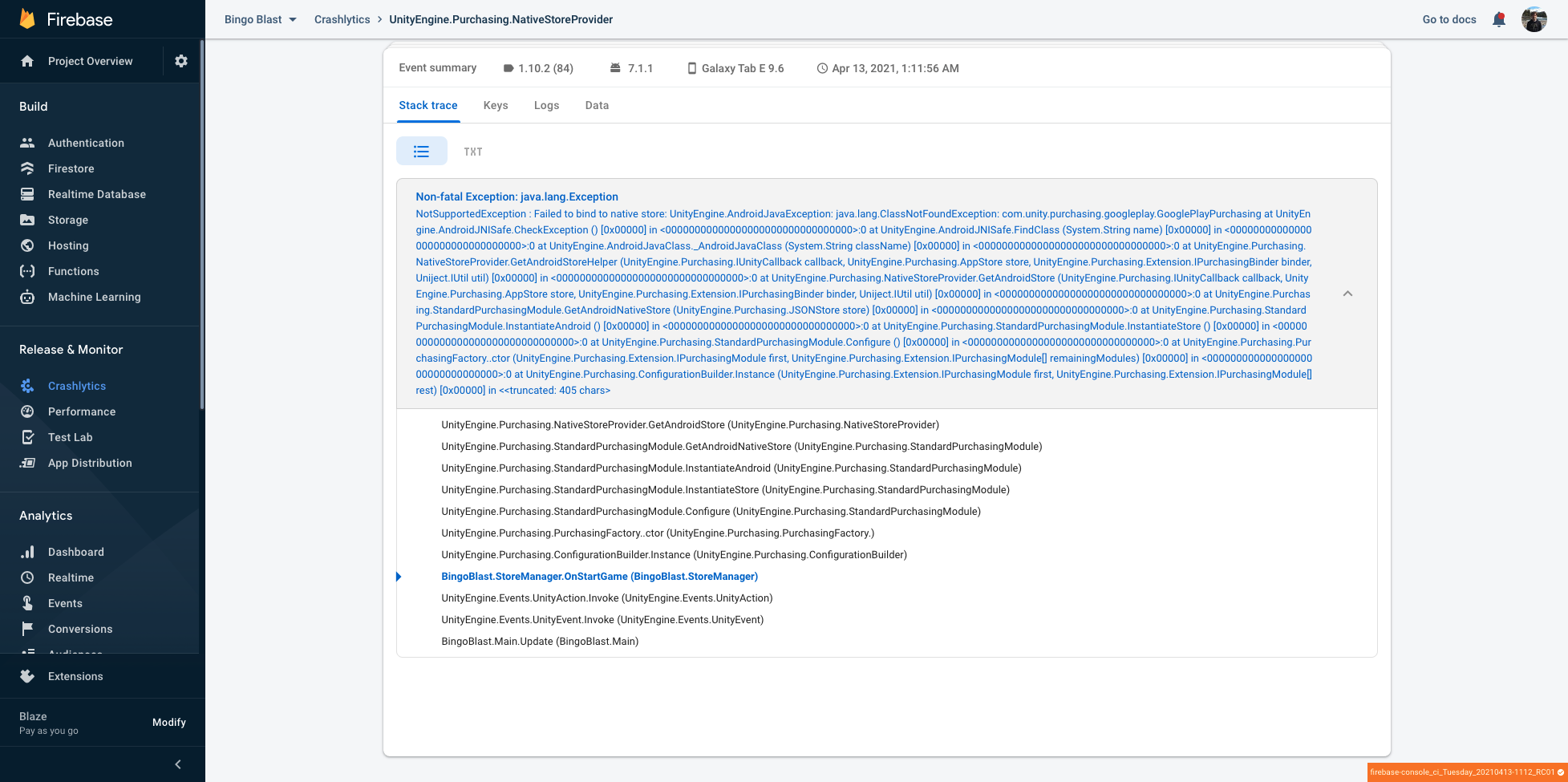Viewport: 1568px width, 782px height.
Task: Click the Authentication people icon
Action: click(x=27, y=143)
